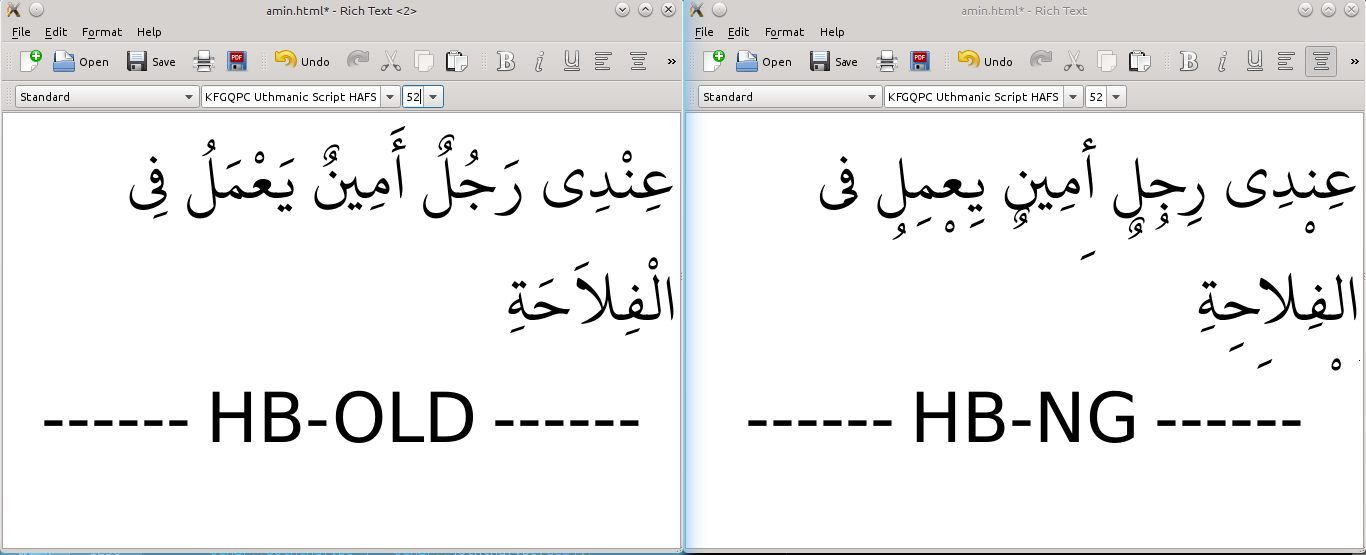The image size is (1366, 555).
Task: Click font size field in left window
Action: pos(413,97)
